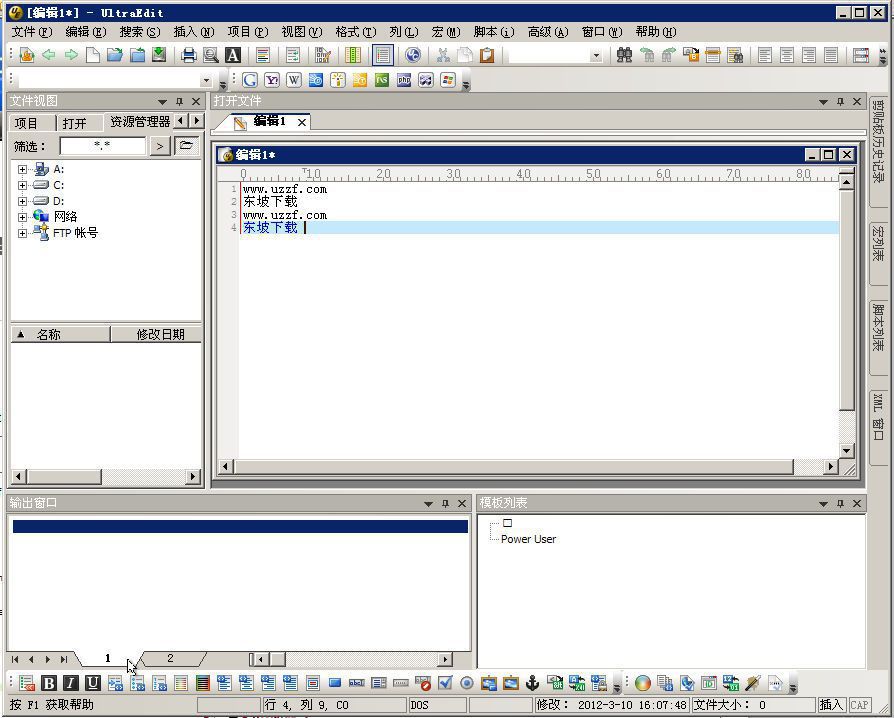Click the Wikipedia 'W' icon
The image size is (894, 718).
click(x=294, y=80)
